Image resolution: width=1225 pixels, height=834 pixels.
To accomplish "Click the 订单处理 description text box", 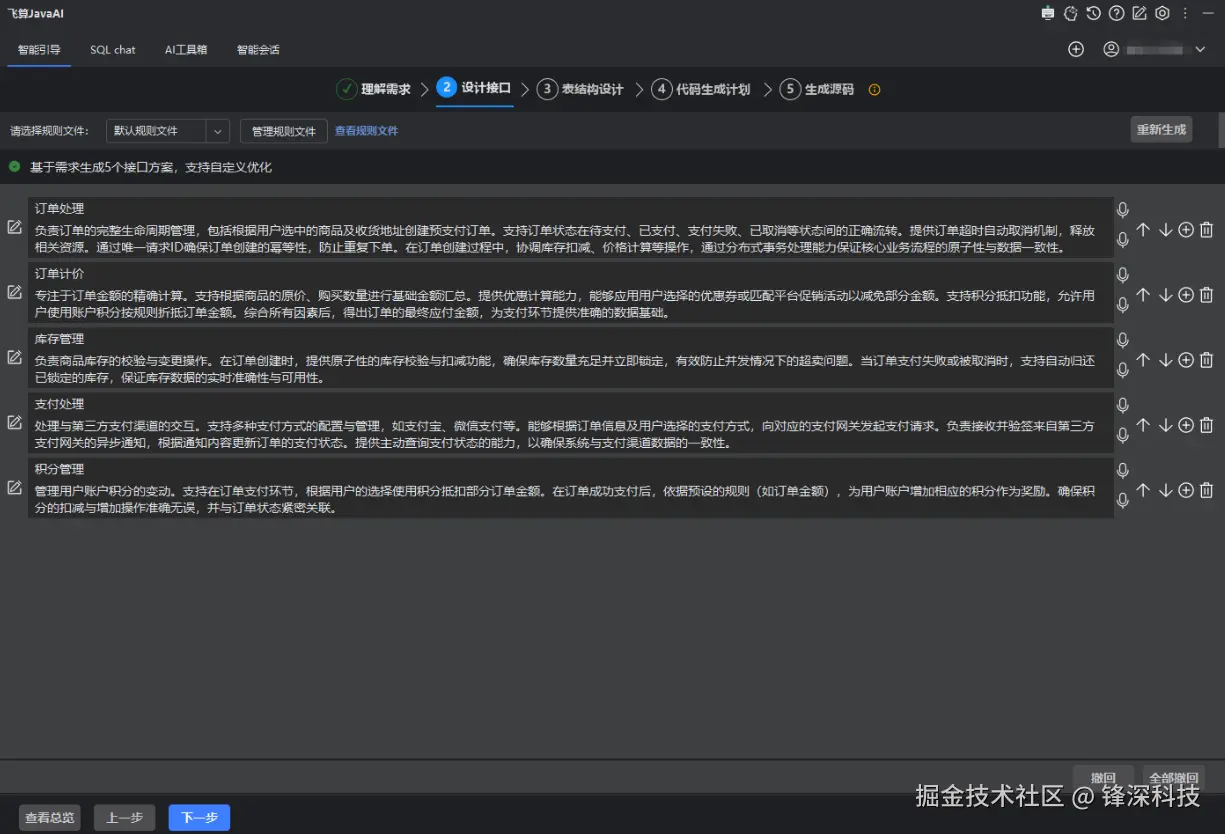I will 570,238.
